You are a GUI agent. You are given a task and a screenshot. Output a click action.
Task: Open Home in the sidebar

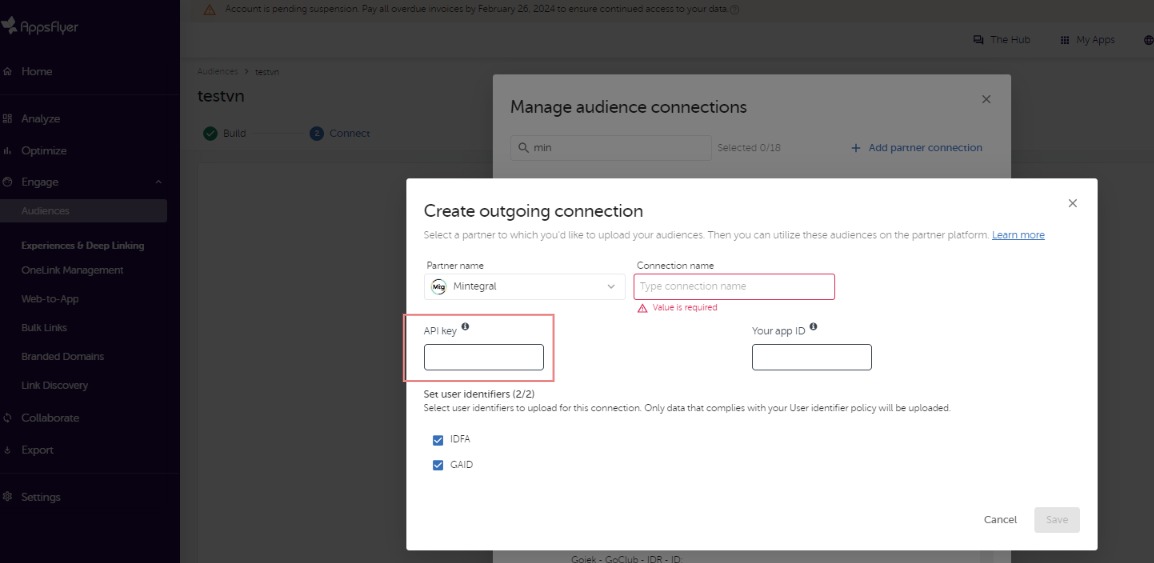[37, 71]
